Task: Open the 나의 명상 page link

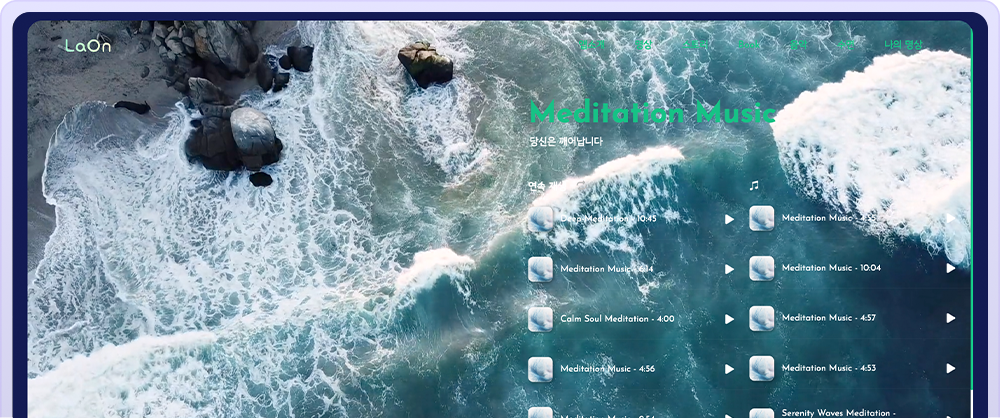Action: pos(903,45)
